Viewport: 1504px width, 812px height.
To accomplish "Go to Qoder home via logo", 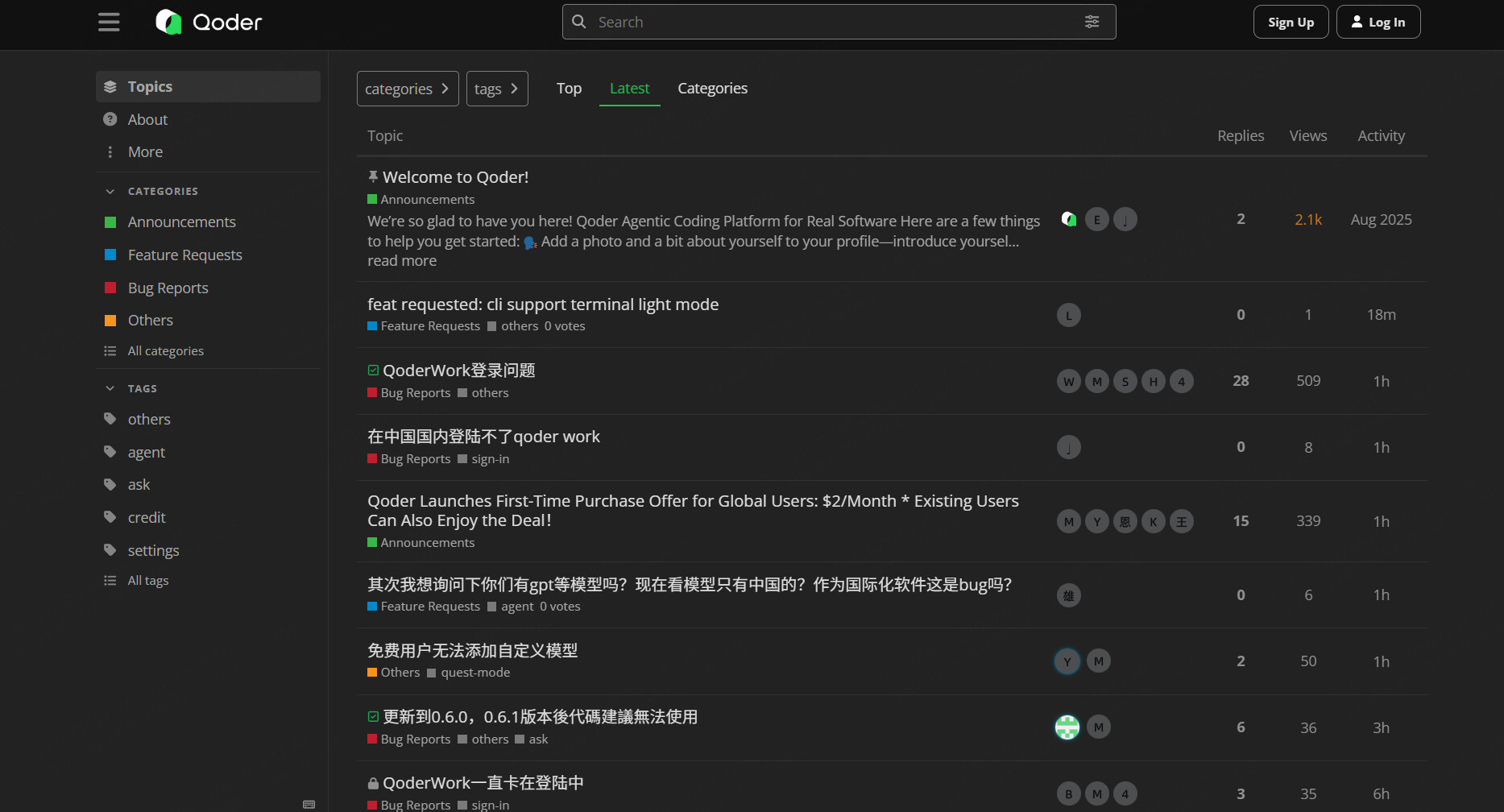I will click(209, 22).
